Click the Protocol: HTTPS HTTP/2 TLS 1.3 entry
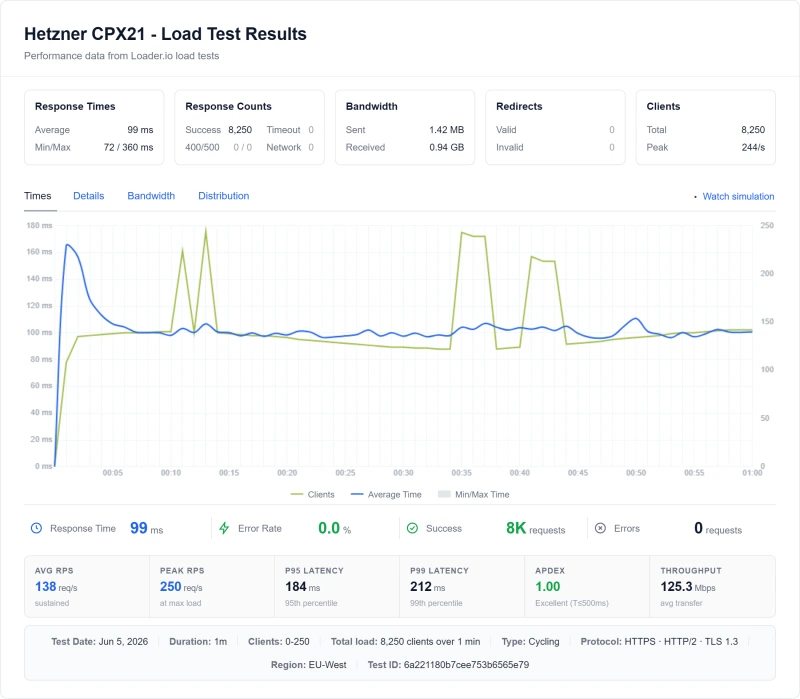 click(x=659, y=641)
